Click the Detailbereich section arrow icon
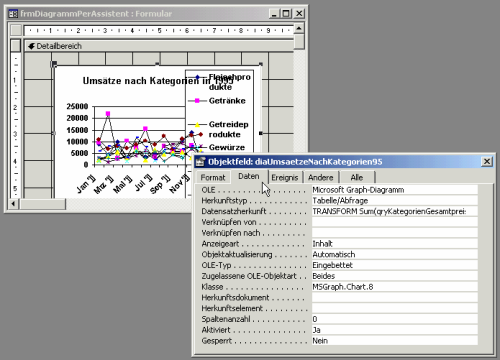This screenshot has width=500, height=360. (31, 46)
